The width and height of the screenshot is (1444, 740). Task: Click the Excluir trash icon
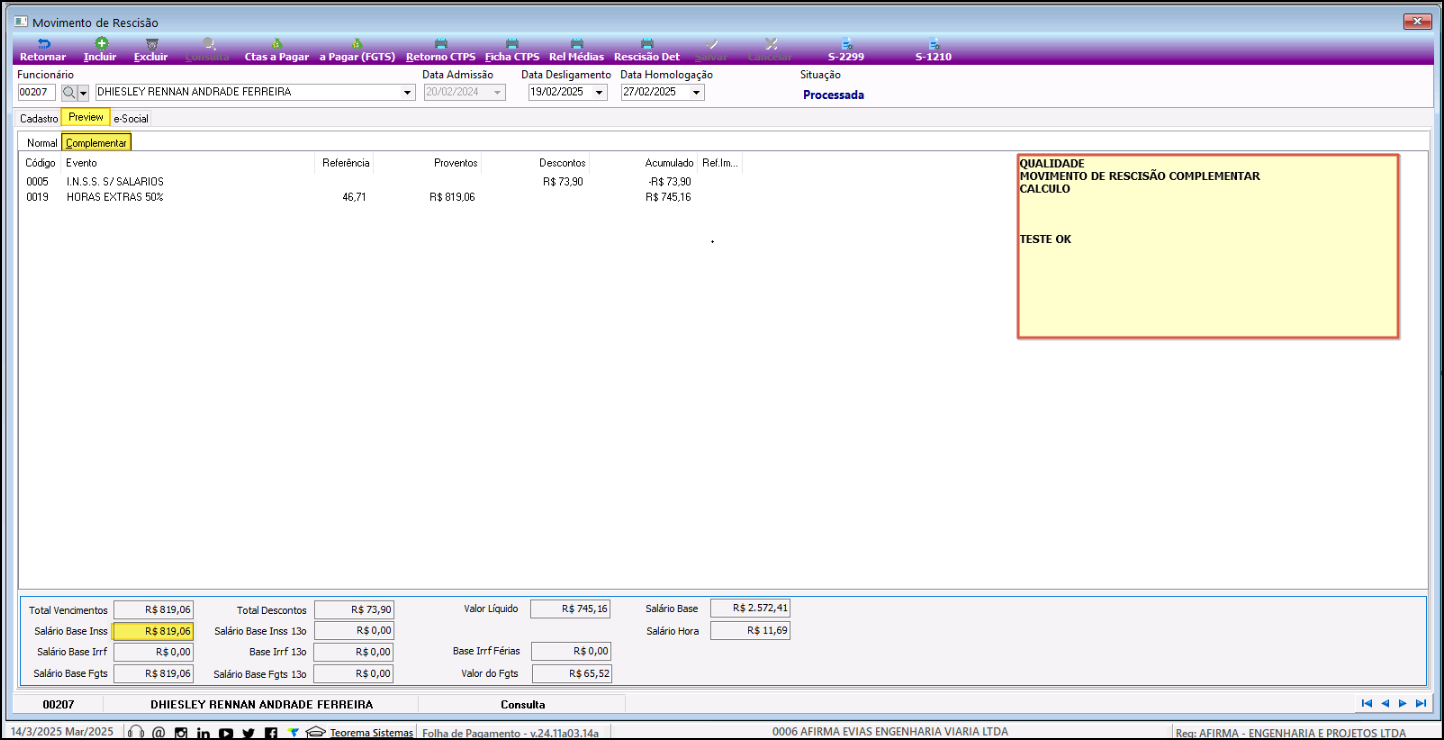(151, 44)
